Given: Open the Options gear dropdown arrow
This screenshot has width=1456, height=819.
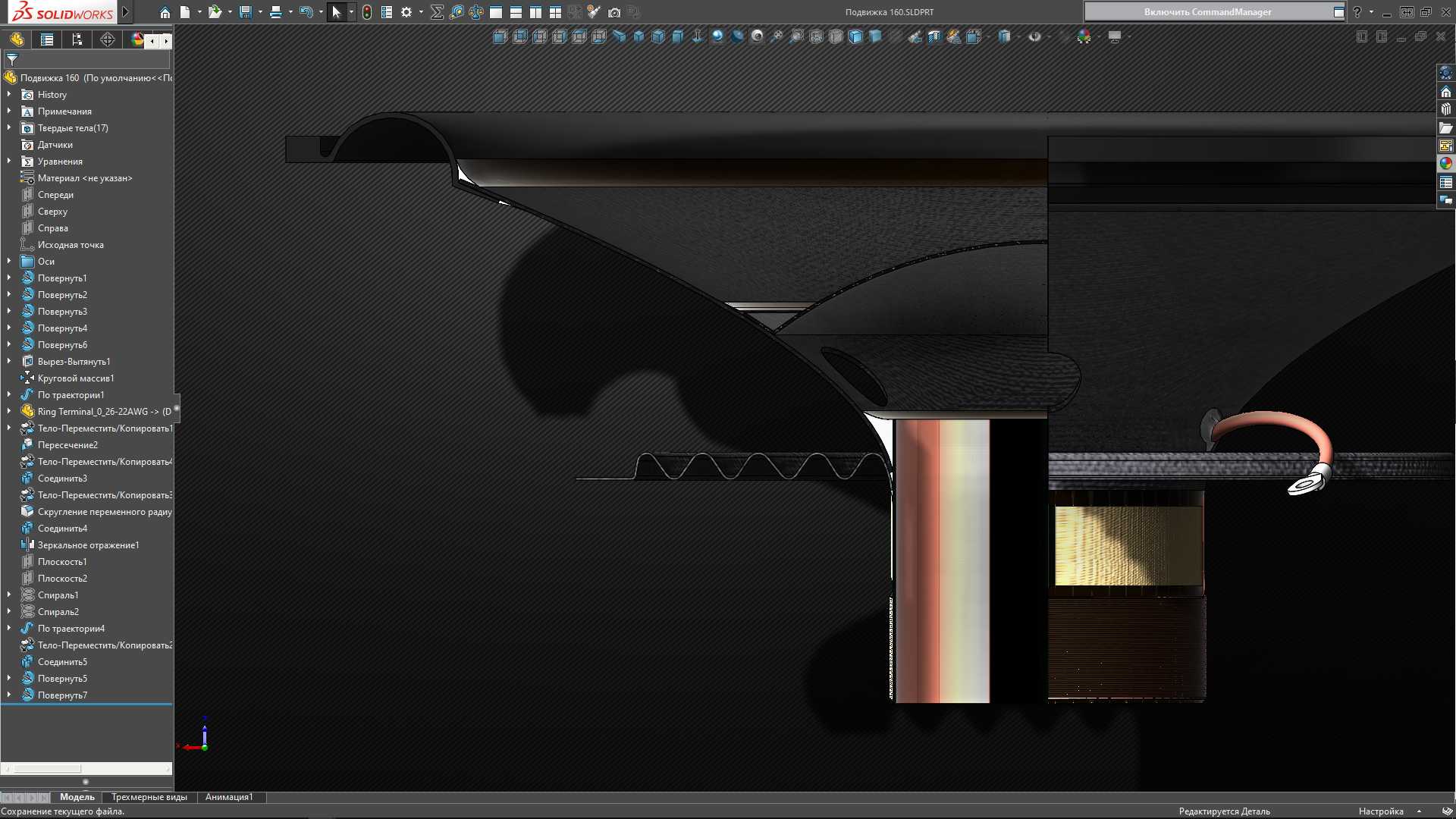Looking at the screenshot, I should [421, 12].
